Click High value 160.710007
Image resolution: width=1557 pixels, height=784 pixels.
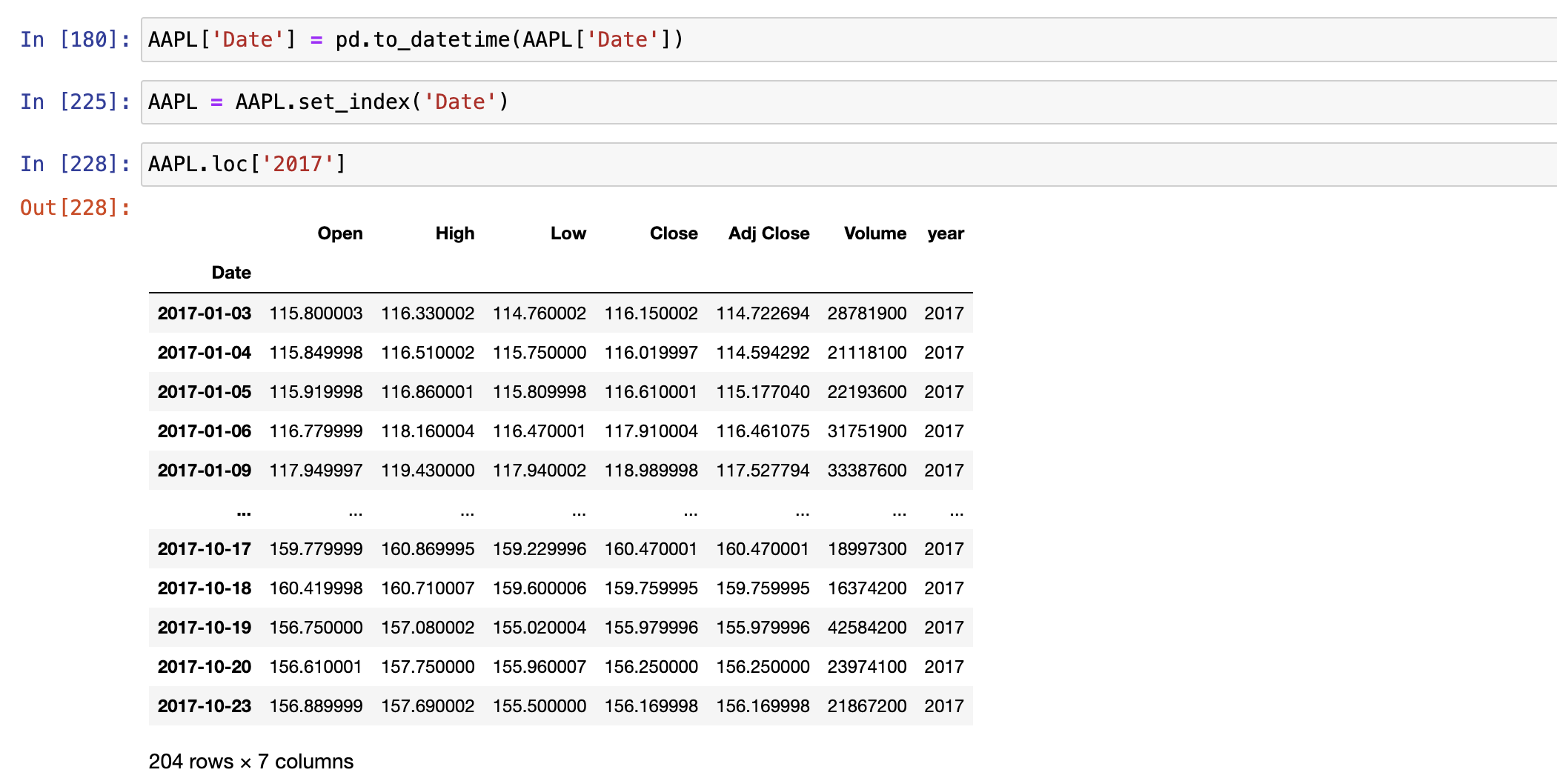(x=428, y=588)
